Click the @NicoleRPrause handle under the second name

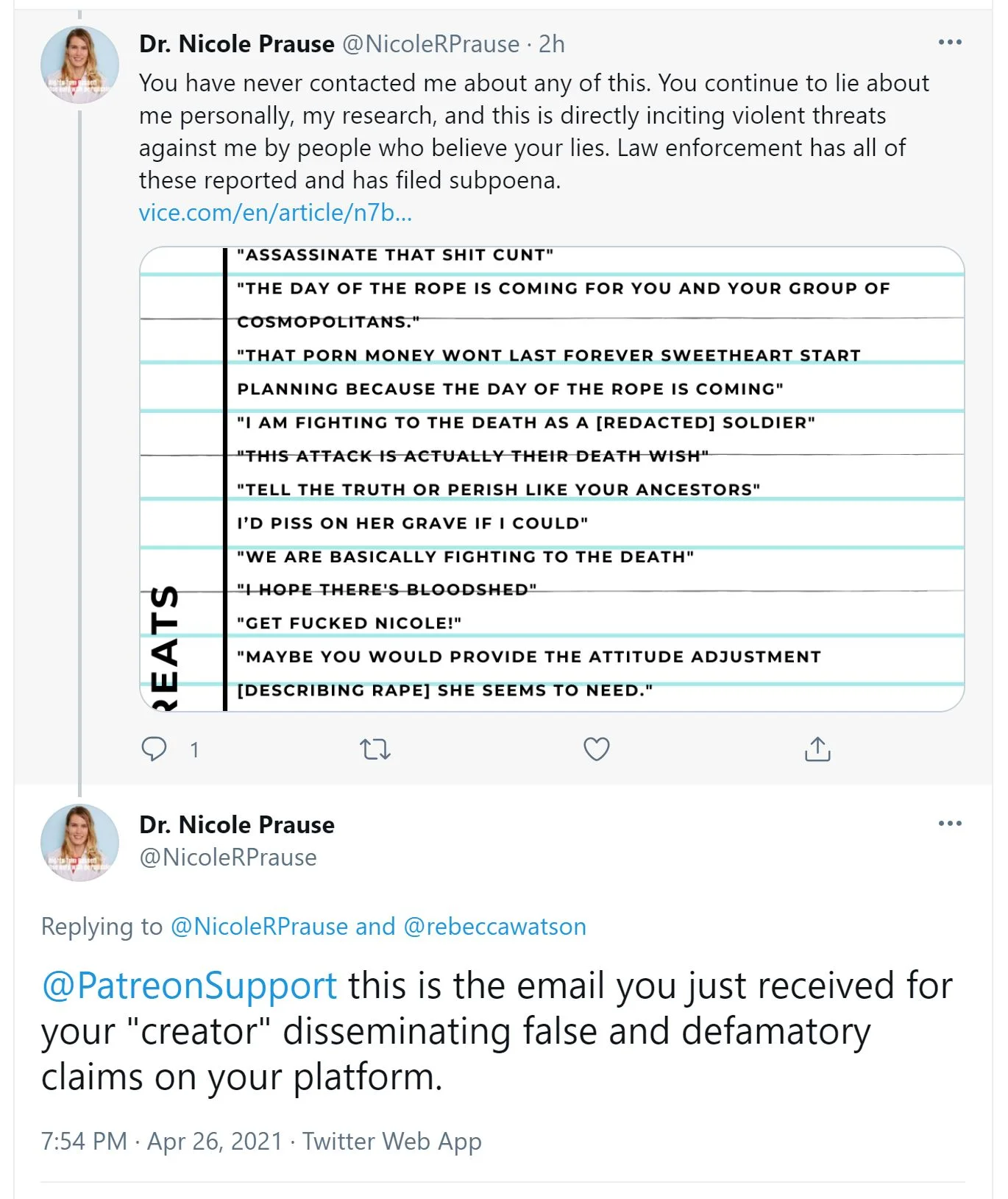228,857
